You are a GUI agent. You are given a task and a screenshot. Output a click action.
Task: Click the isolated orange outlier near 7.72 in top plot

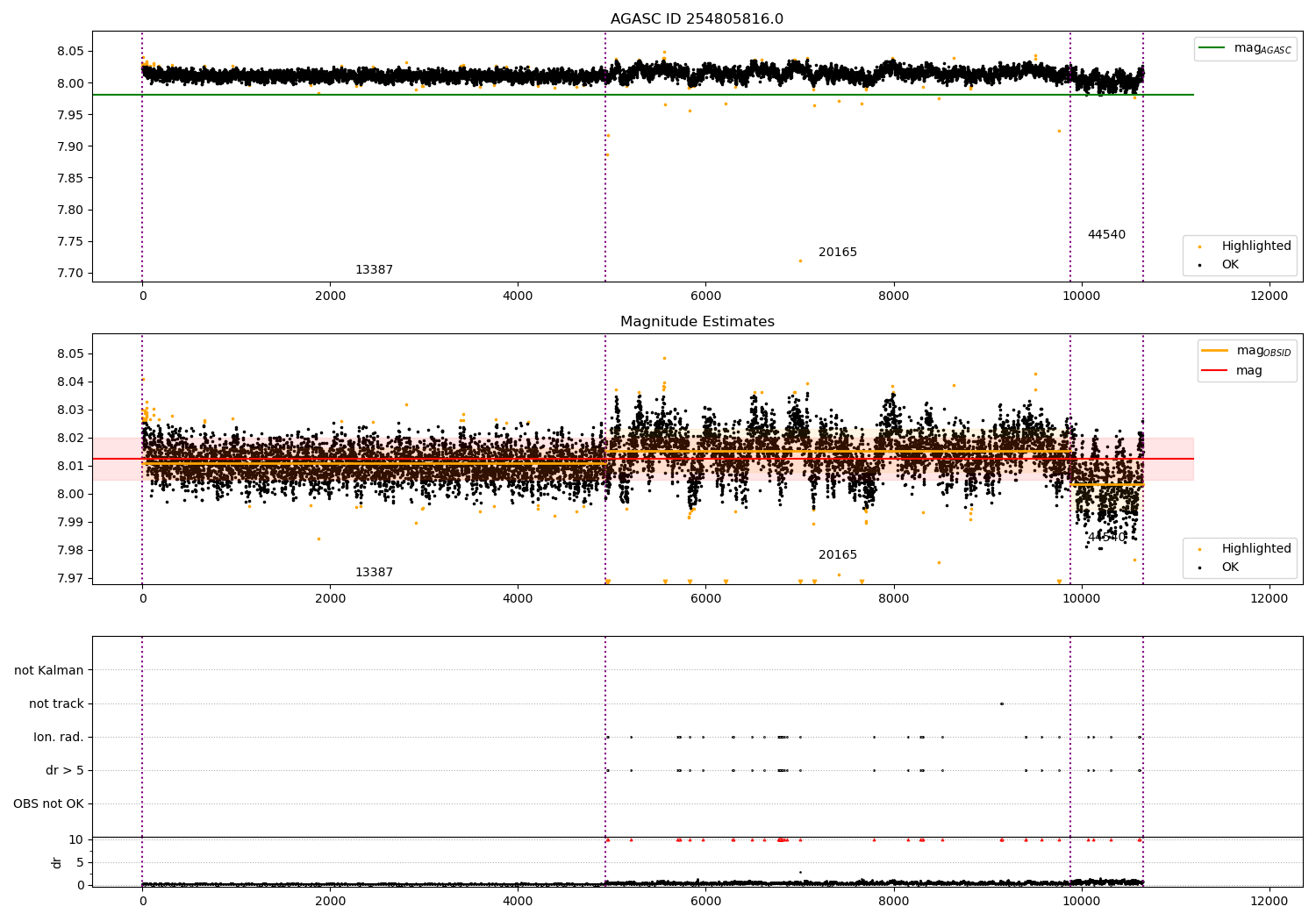(x=800, y=261)
